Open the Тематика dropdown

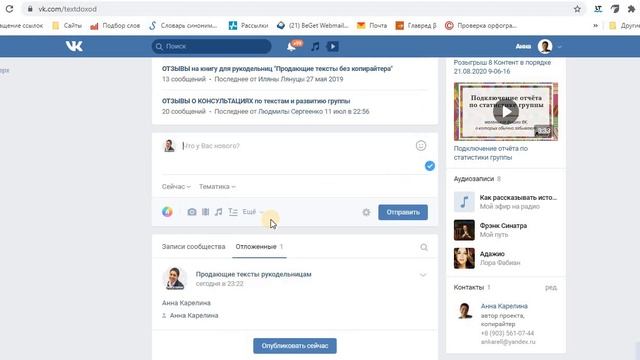[x=217, y=187]
